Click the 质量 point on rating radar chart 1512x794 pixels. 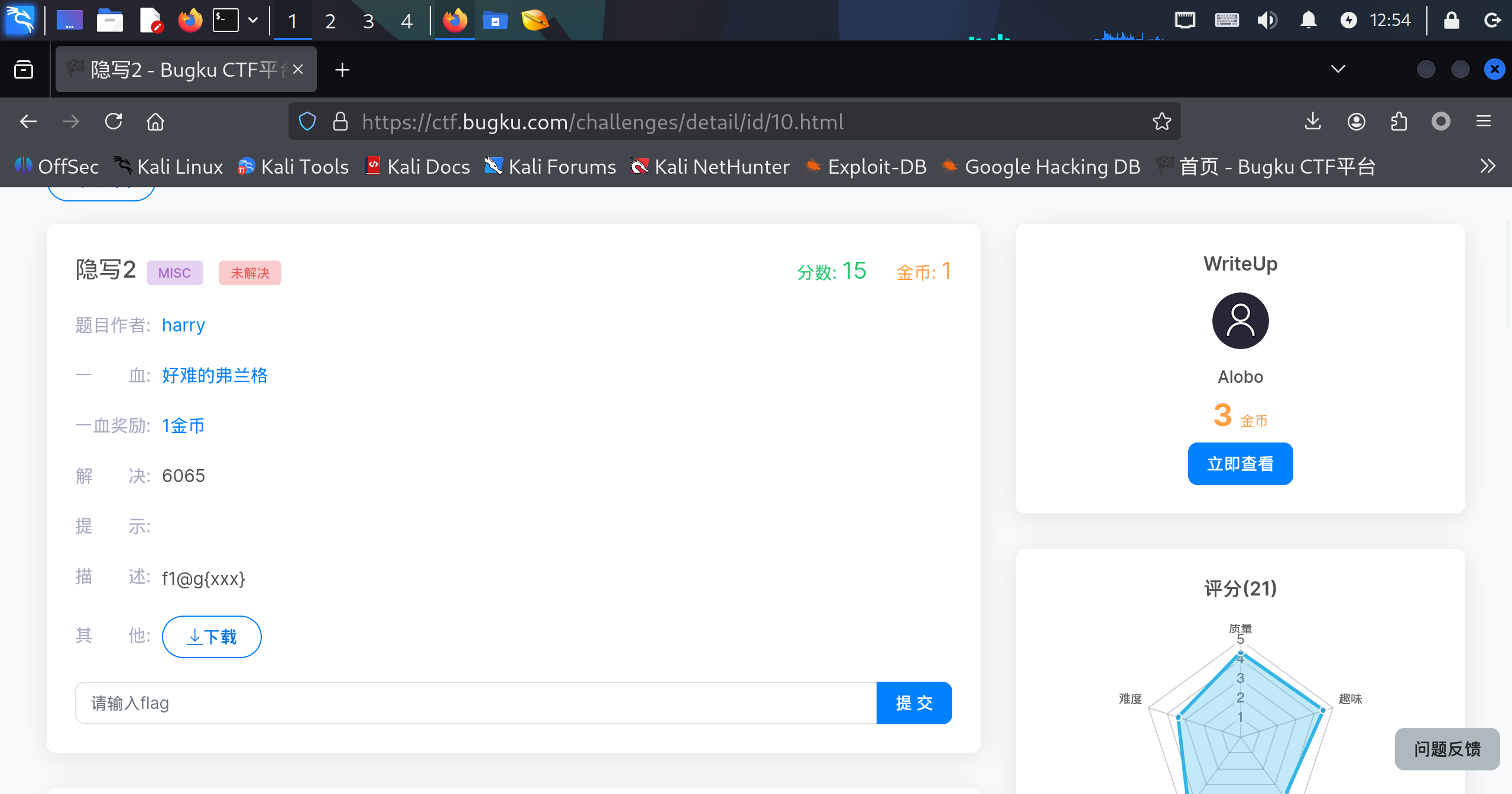click(x=1241, y=653)
